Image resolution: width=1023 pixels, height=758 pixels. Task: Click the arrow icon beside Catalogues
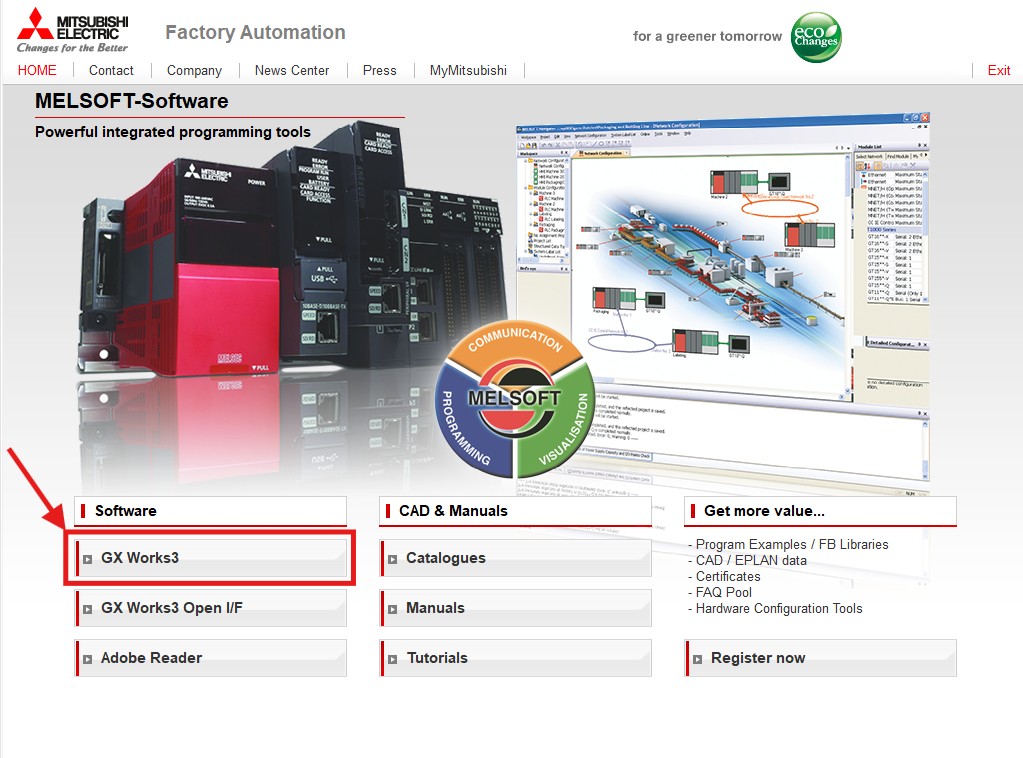392,559
